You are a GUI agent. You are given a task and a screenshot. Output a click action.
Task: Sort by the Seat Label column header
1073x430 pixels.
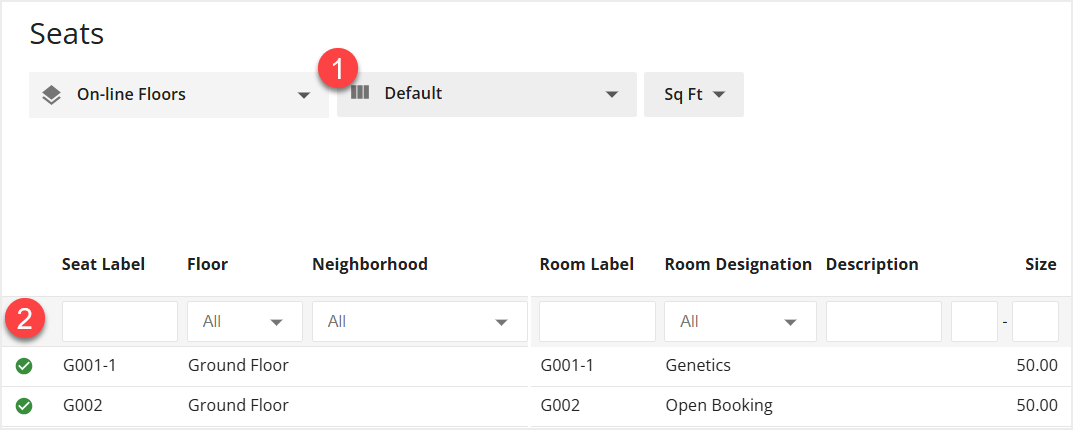tap(103, 264)
